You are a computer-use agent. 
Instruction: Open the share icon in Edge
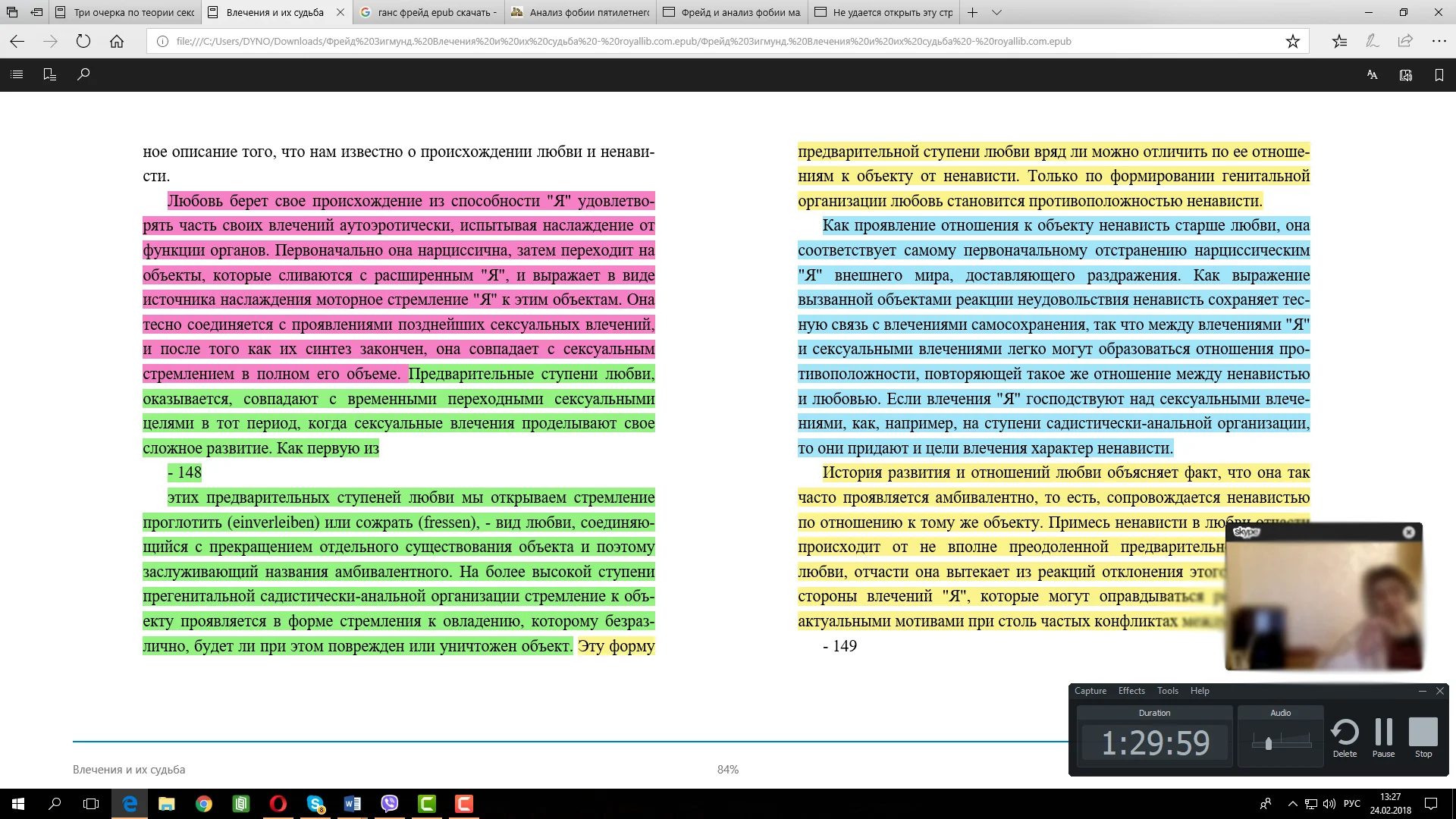[1405, 42]
